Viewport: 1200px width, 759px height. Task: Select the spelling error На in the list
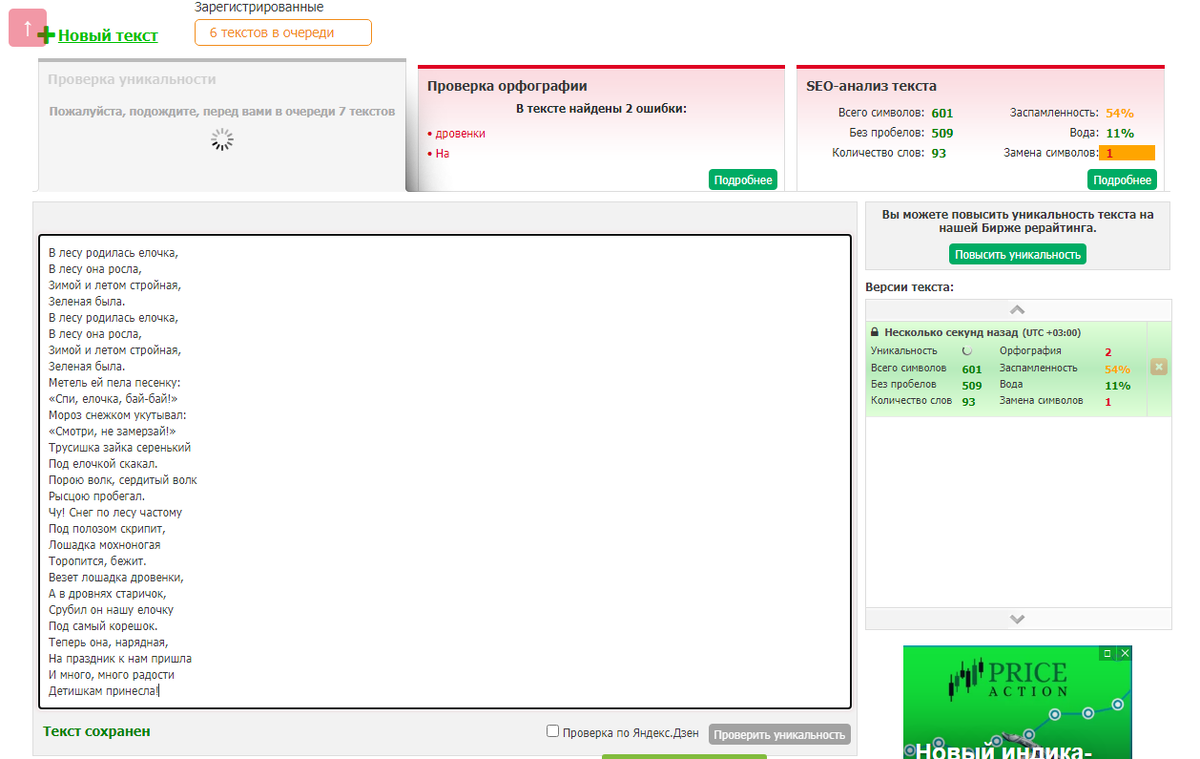tap(442, 153)
